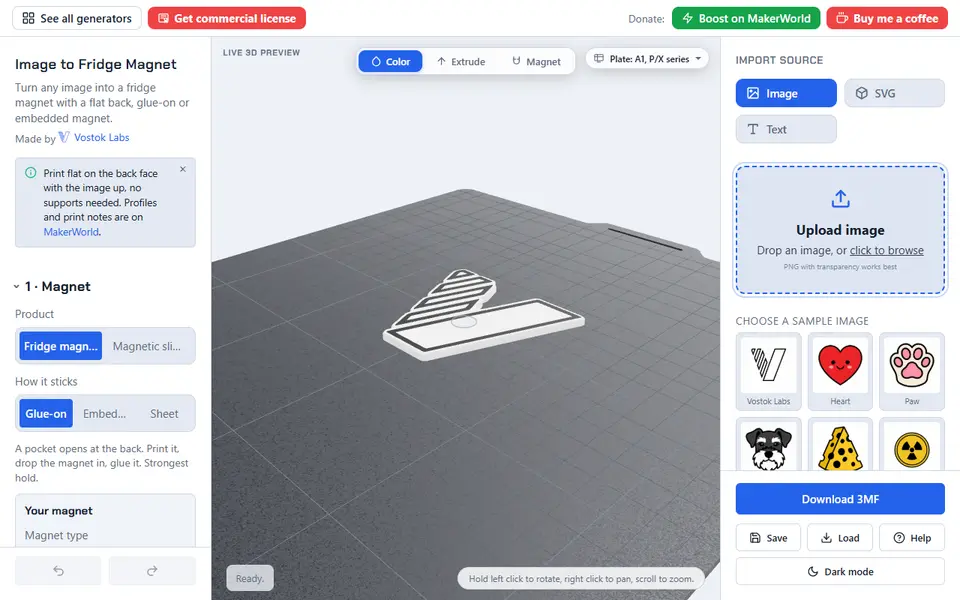The height and width of the screenshot is (600, 960).
Task: Click the Load button
Action: (x=840, y=538)
